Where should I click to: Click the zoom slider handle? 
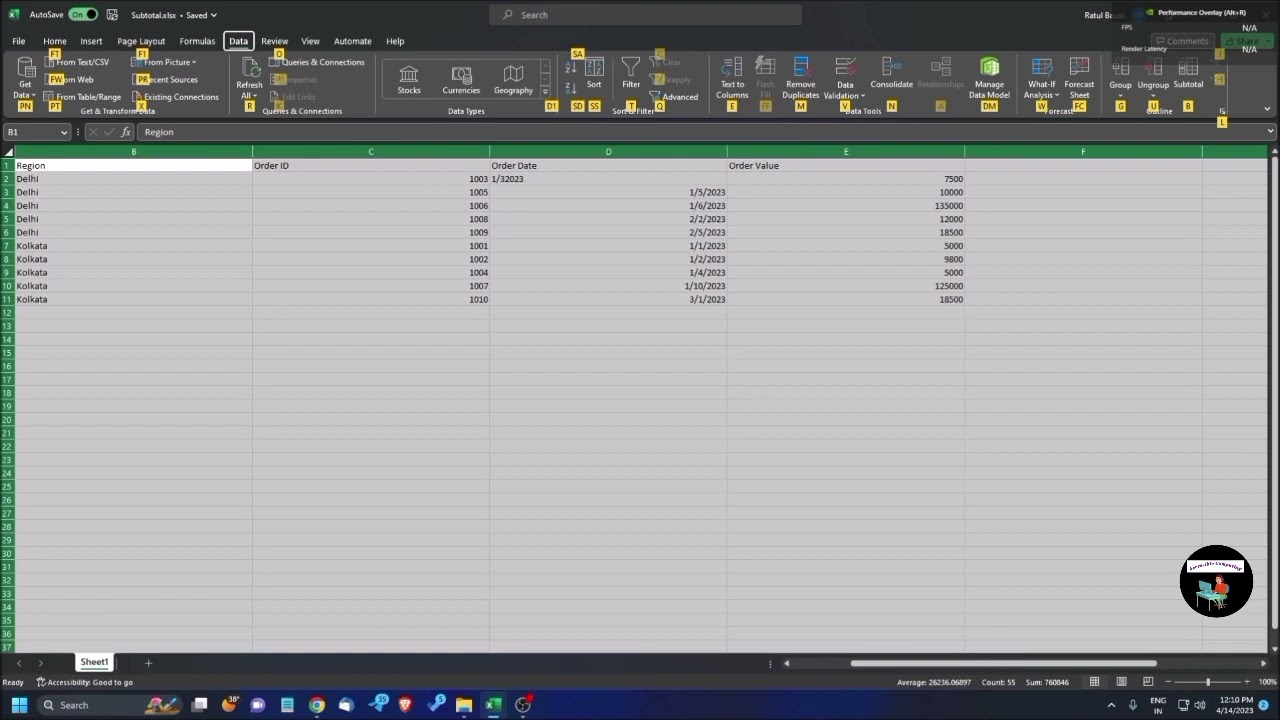[x=1208, y=682]
